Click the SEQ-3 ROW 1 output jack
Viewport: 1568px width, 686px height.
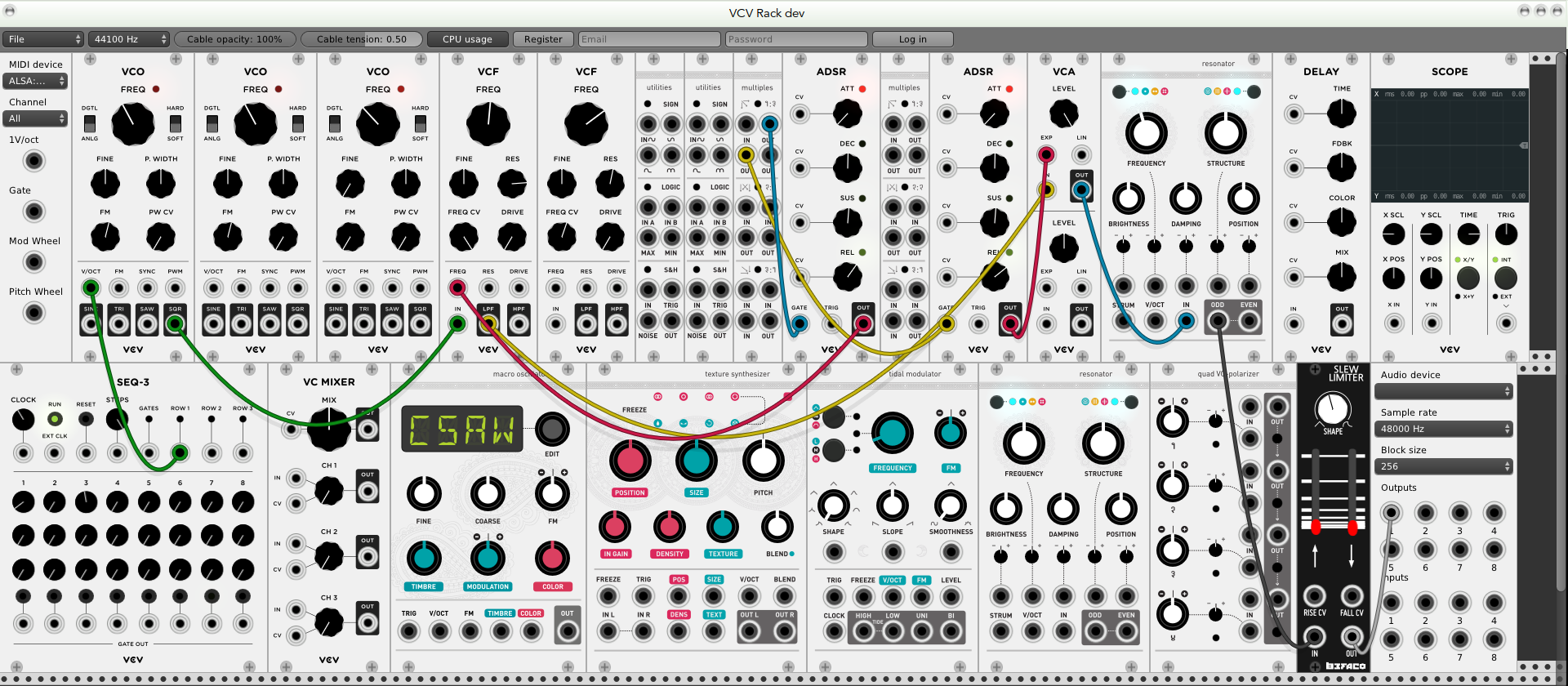pos(180,452)
